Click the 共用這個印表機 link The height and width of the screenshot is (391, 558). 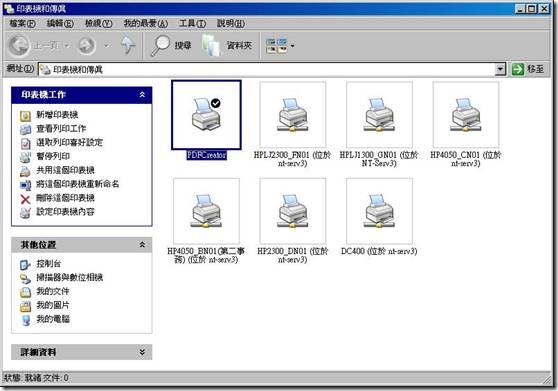65,170
